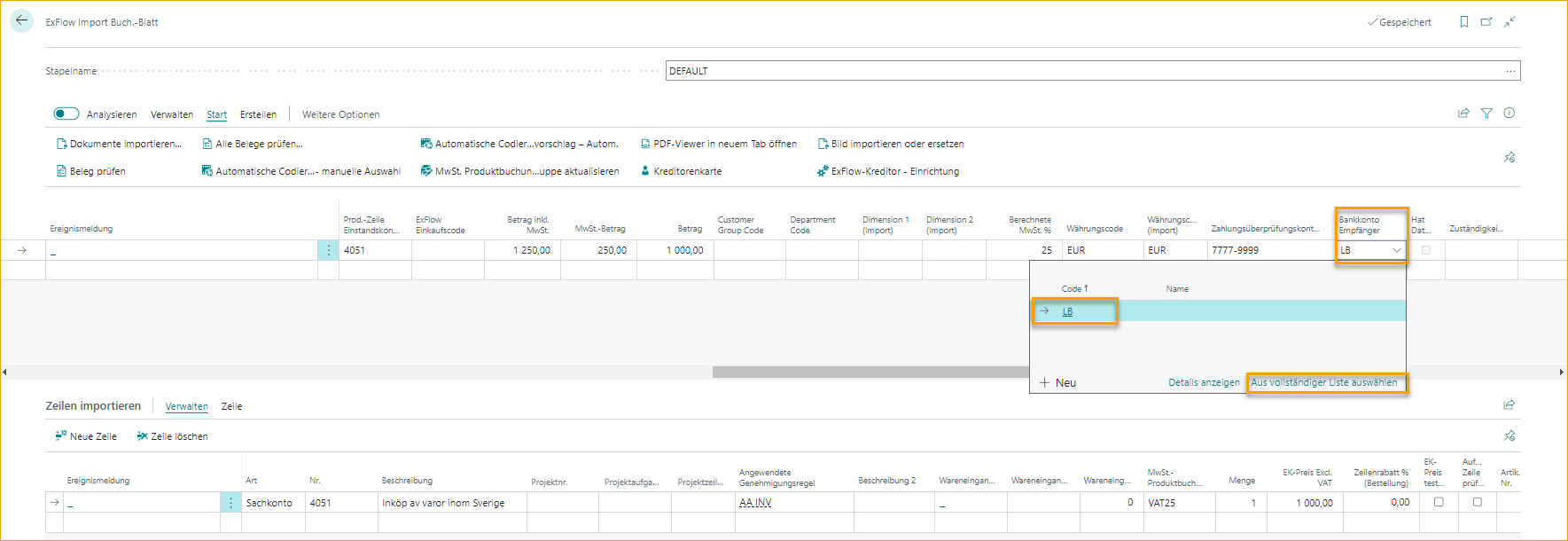
Task: Open Verwalten under Zeilen importieren
Action: coord(187,406)
